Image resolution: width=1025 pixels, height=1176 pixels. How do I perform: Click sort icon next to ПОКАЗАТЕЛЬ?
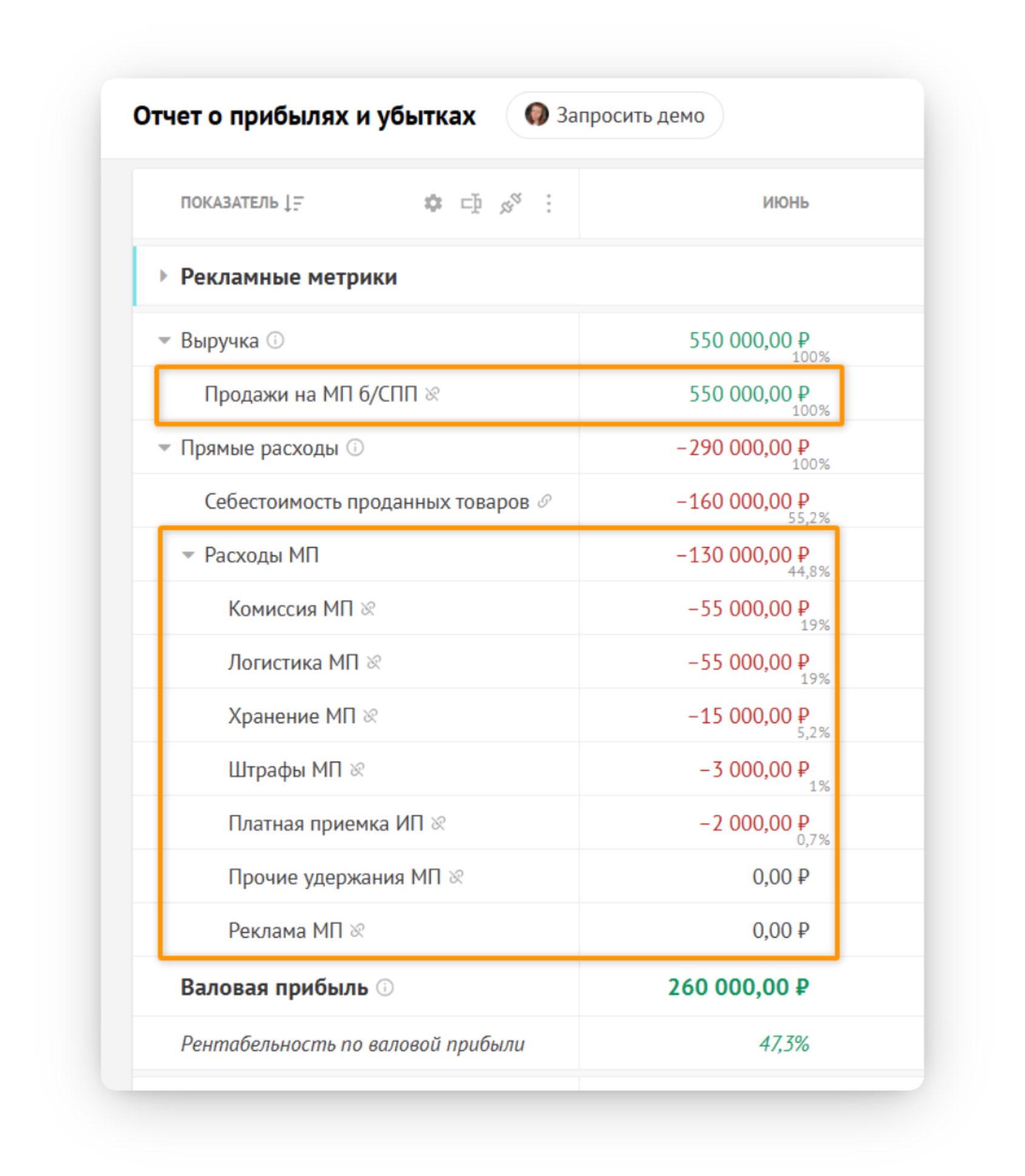click(x=294, y=203)
